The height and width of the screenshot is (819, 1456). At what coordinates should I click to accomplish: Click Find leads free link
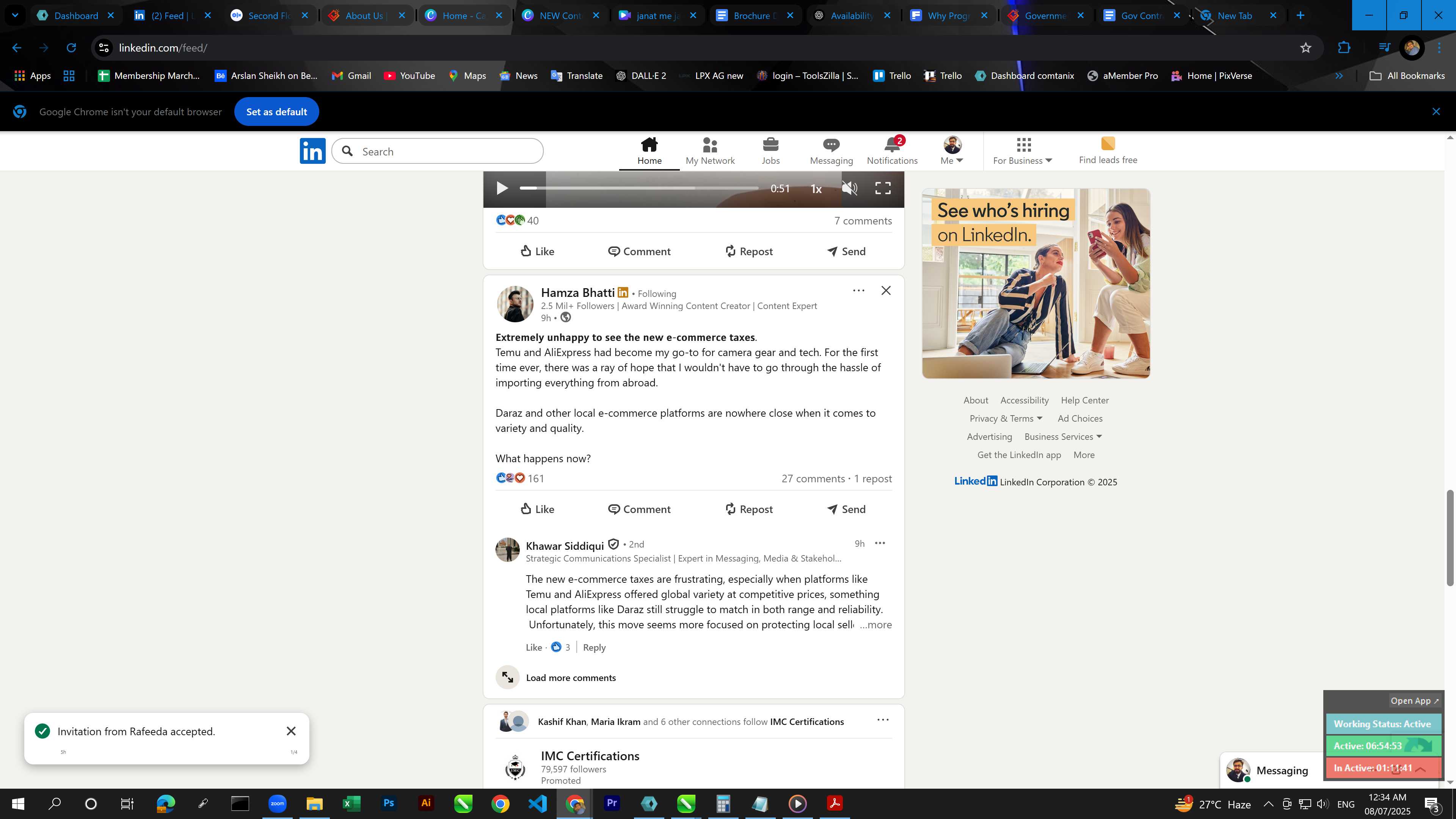coord(1108,151)
